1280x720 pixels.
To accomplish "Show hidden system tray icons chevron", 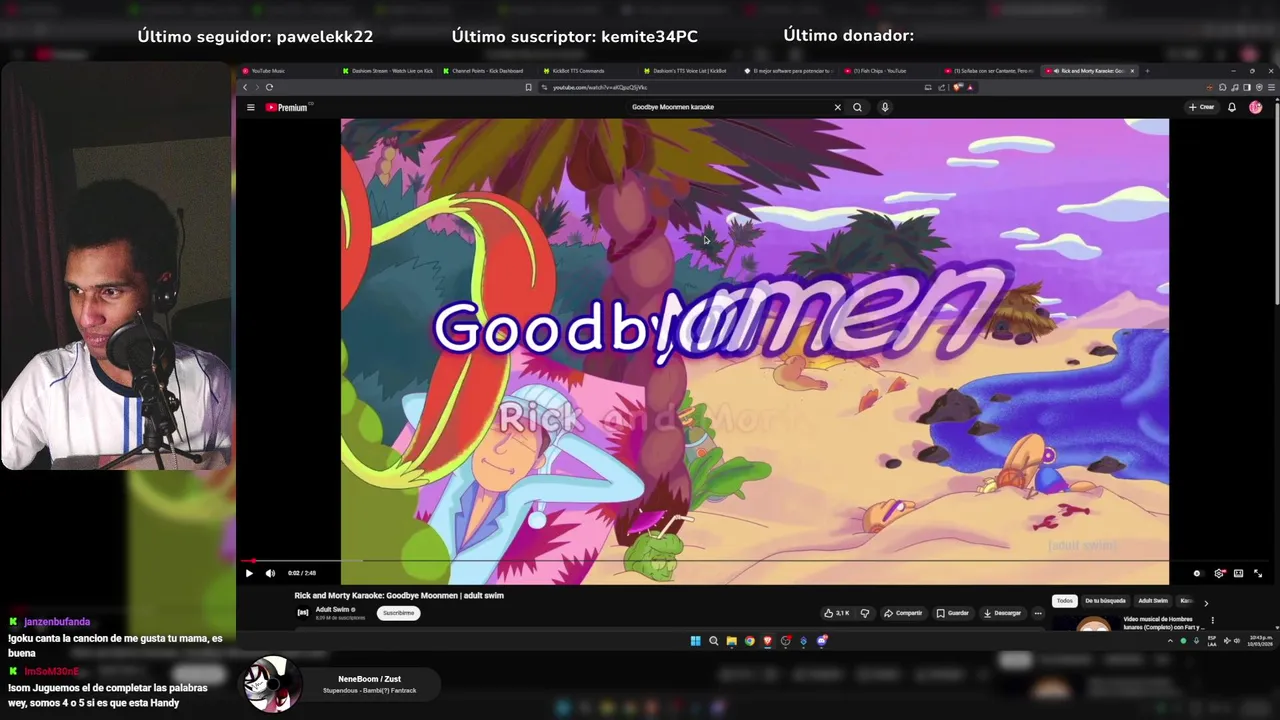I will point(1170,641).
